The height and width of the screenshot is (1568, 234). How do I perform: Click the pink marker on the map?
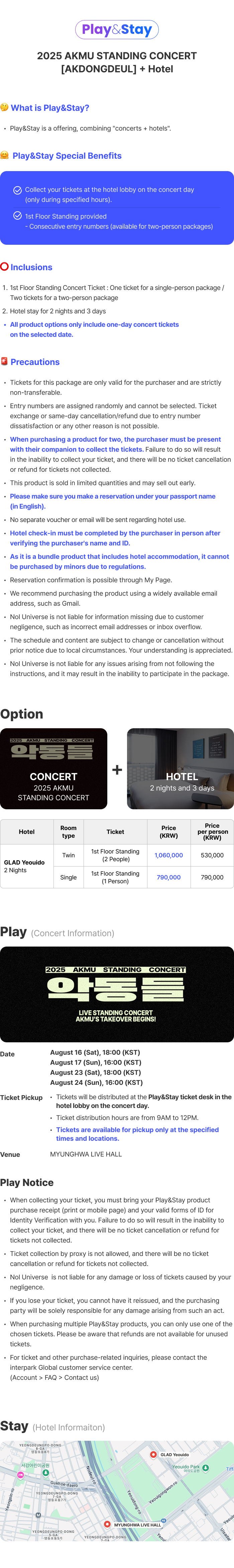pyautogui.click(x=20, y=1474)
